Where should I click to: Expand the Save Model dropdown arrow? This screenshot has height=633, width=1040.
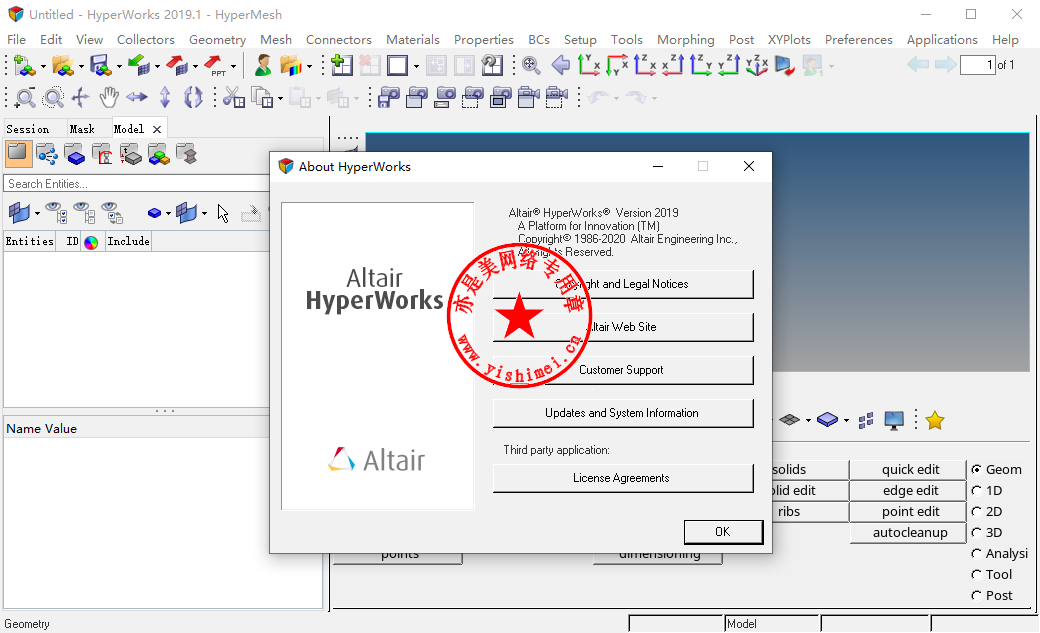point(119,66)
